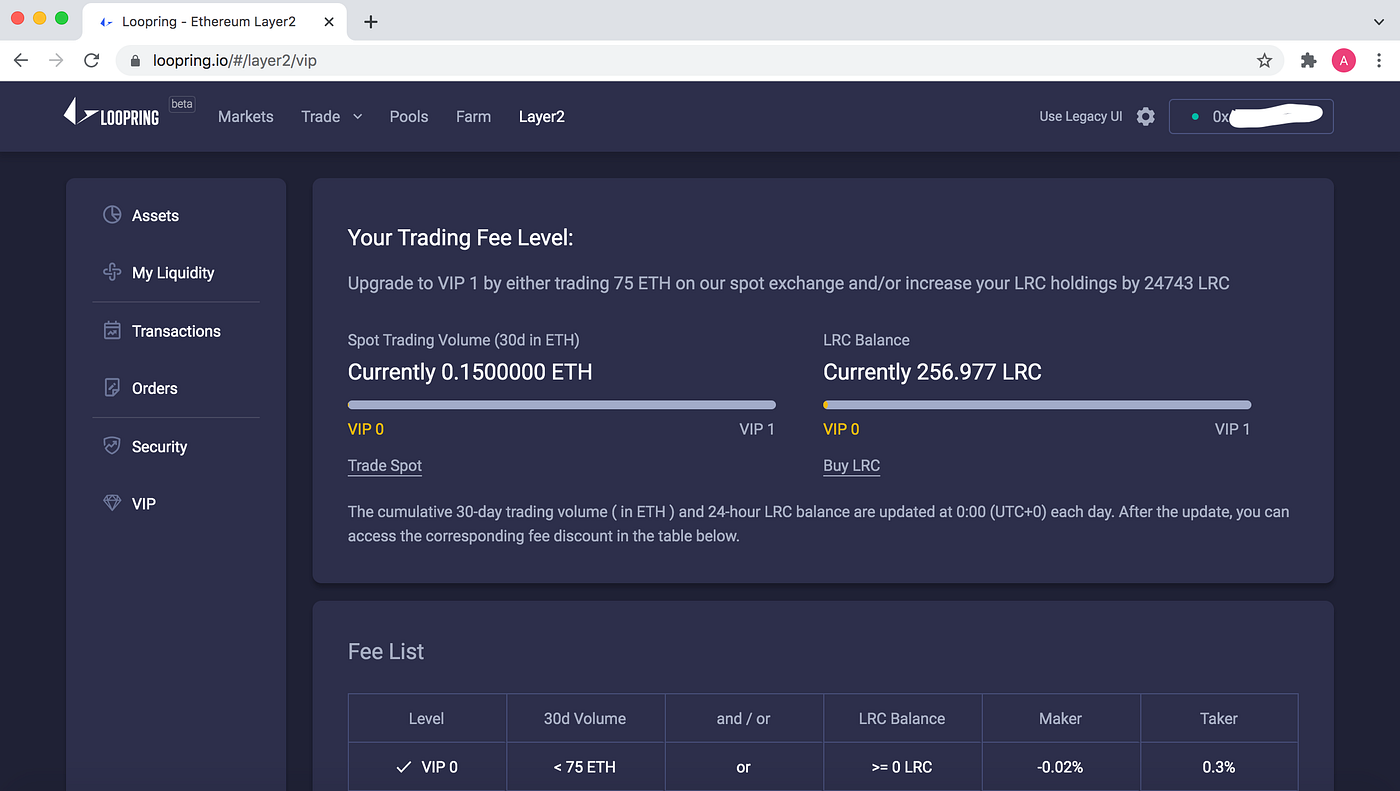
Task: Open the Farm page
Action: tap(473, 116)
